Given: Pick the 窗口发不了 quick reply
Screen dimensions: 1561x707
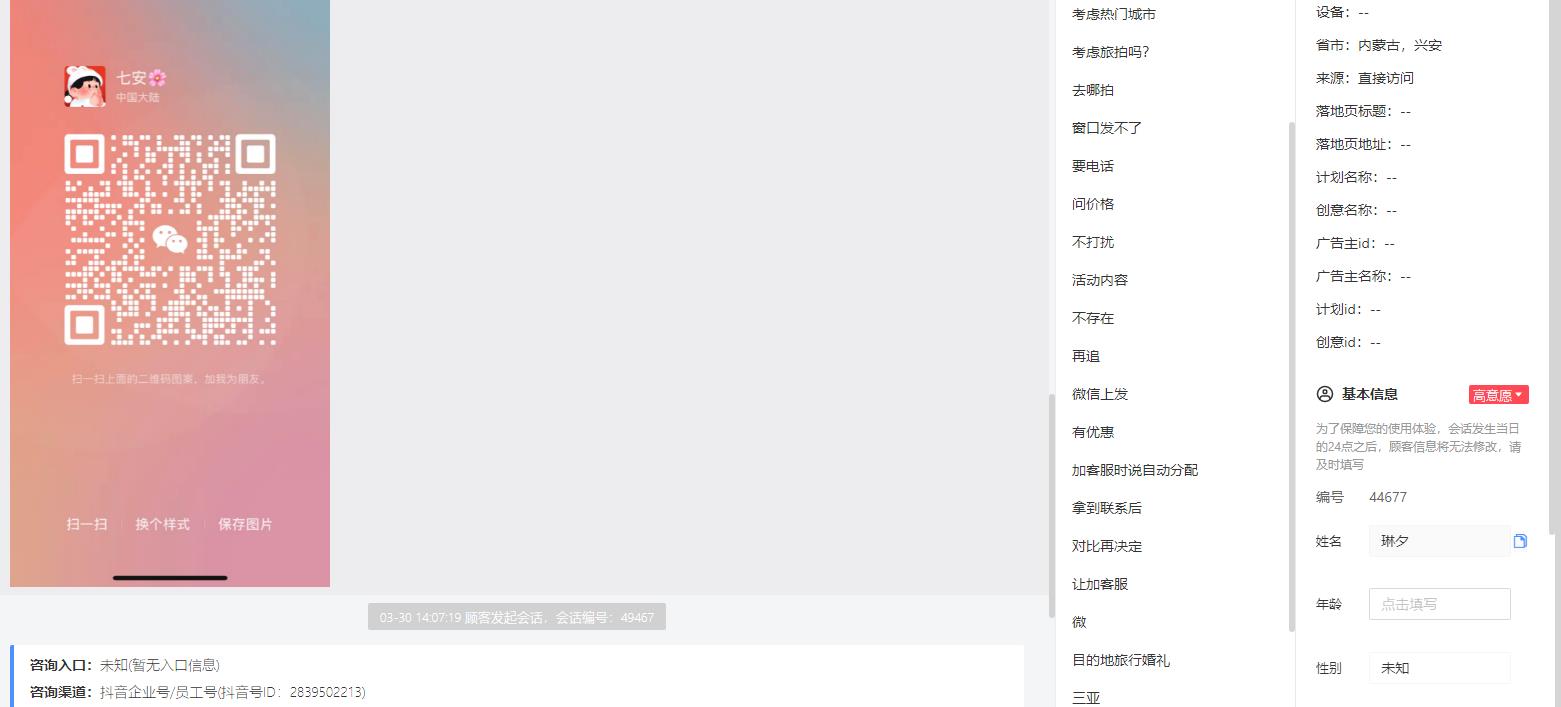Looking at the screenshot, I should 1107,128.
